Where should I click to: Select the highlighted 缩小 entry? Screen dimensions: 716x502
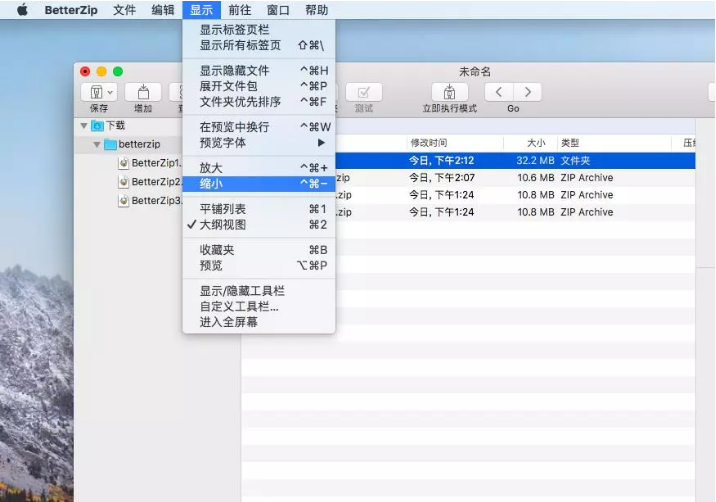(258, 184)
